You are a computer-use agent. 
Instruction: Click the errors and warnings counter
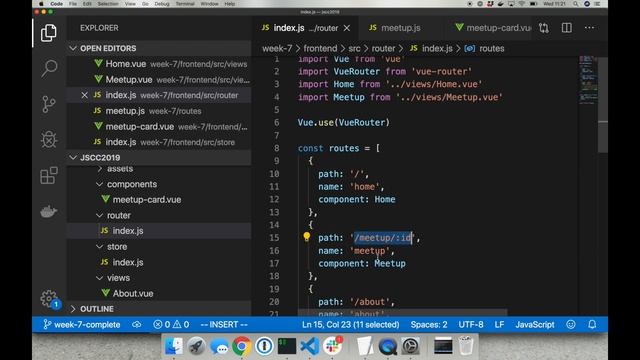click(171, 324)
